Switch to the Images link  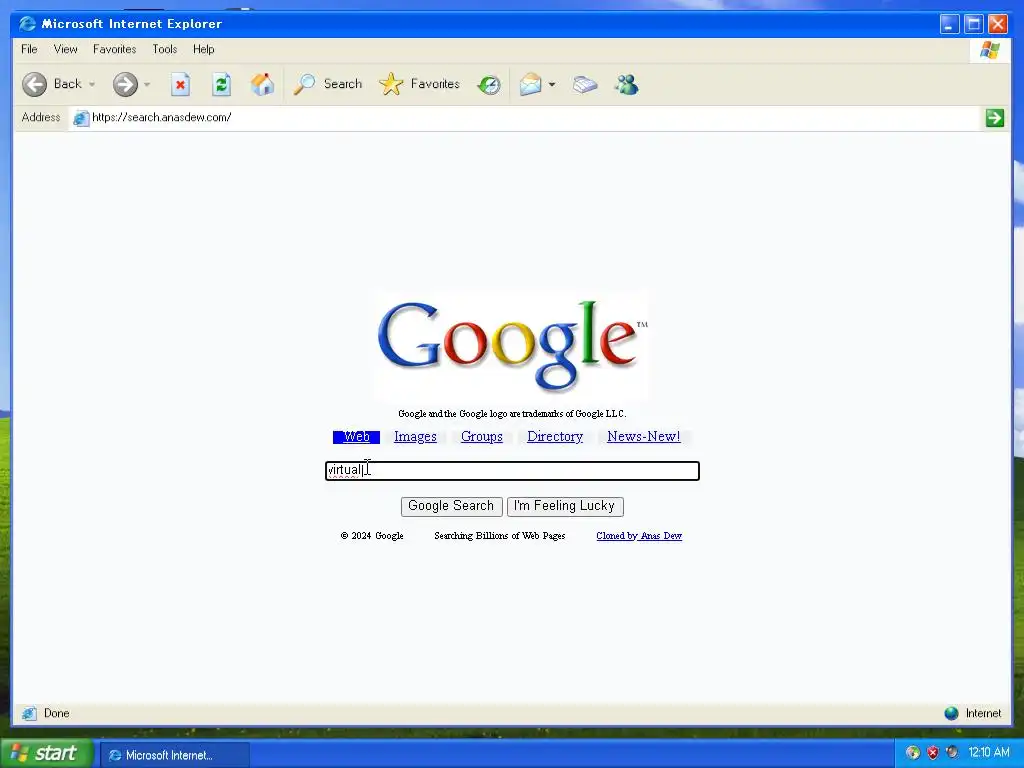415,437
